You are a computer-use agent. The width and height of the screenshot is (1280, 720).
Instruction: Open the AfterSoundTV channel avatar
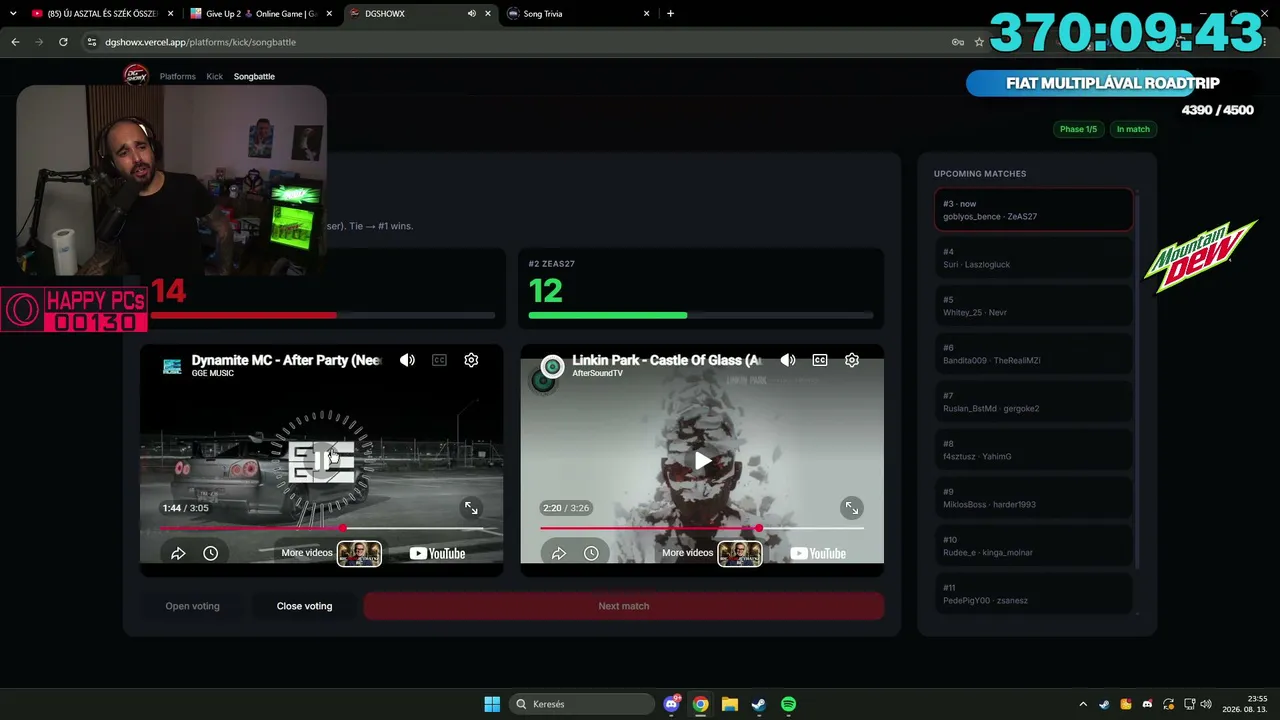[551, 366]
